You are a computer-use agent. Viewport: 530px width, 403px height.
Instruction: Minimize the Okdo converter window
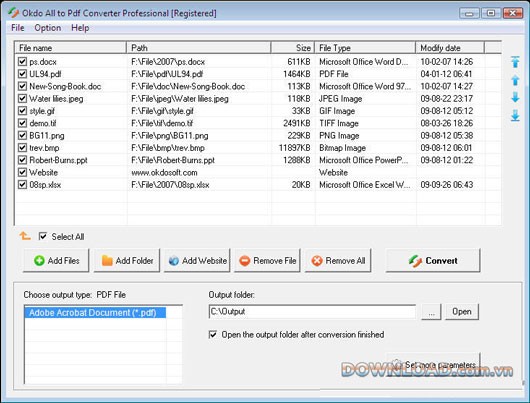469,13
